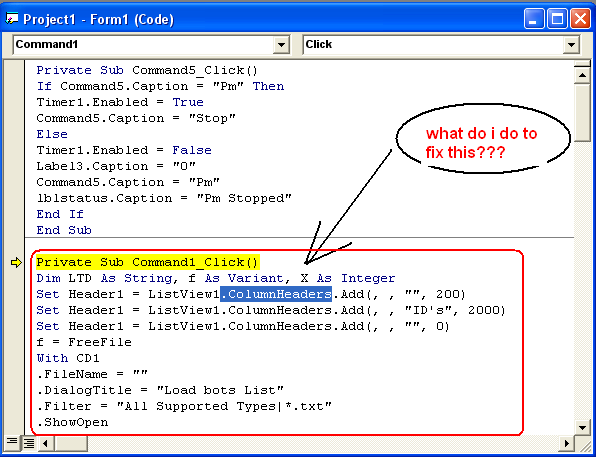The image size is (596, 457).
Task: Click vertical scrollbar up arrow
Action: coord(582,75)
